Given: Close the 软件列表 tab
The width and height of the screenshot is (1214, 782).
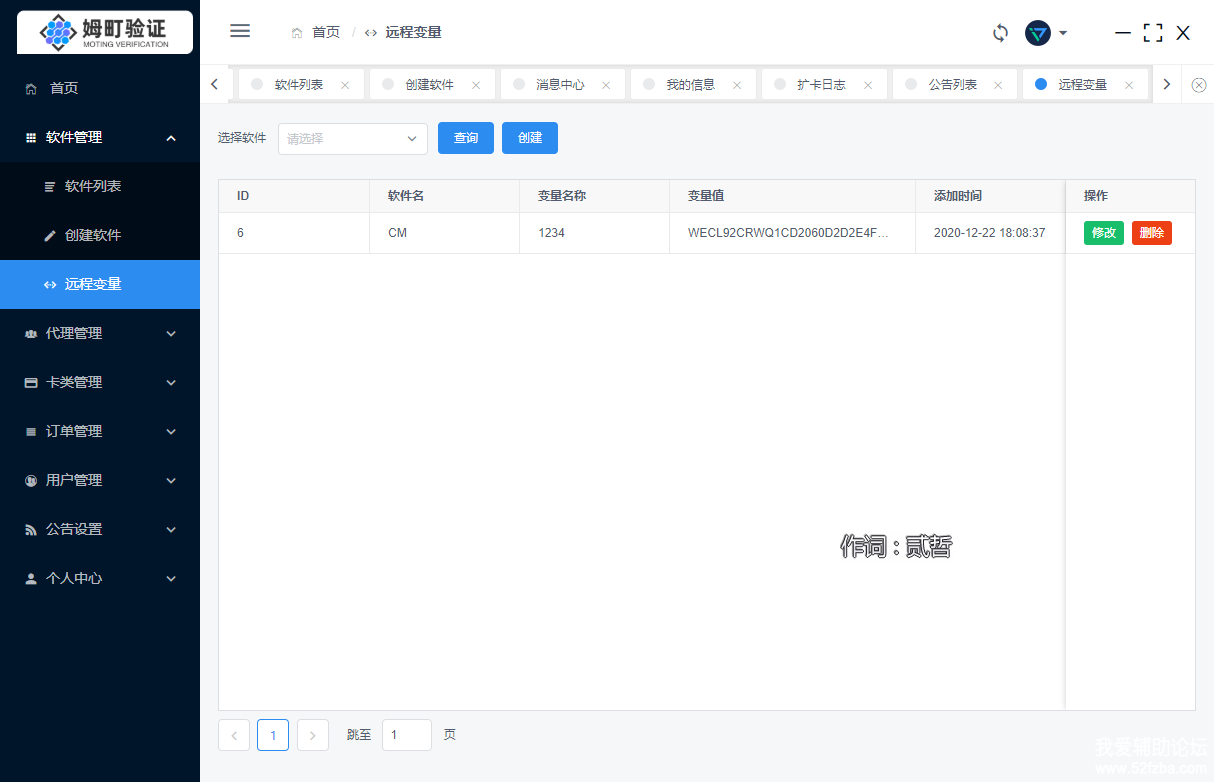Looking at the screenshot, I should point(345,85).
